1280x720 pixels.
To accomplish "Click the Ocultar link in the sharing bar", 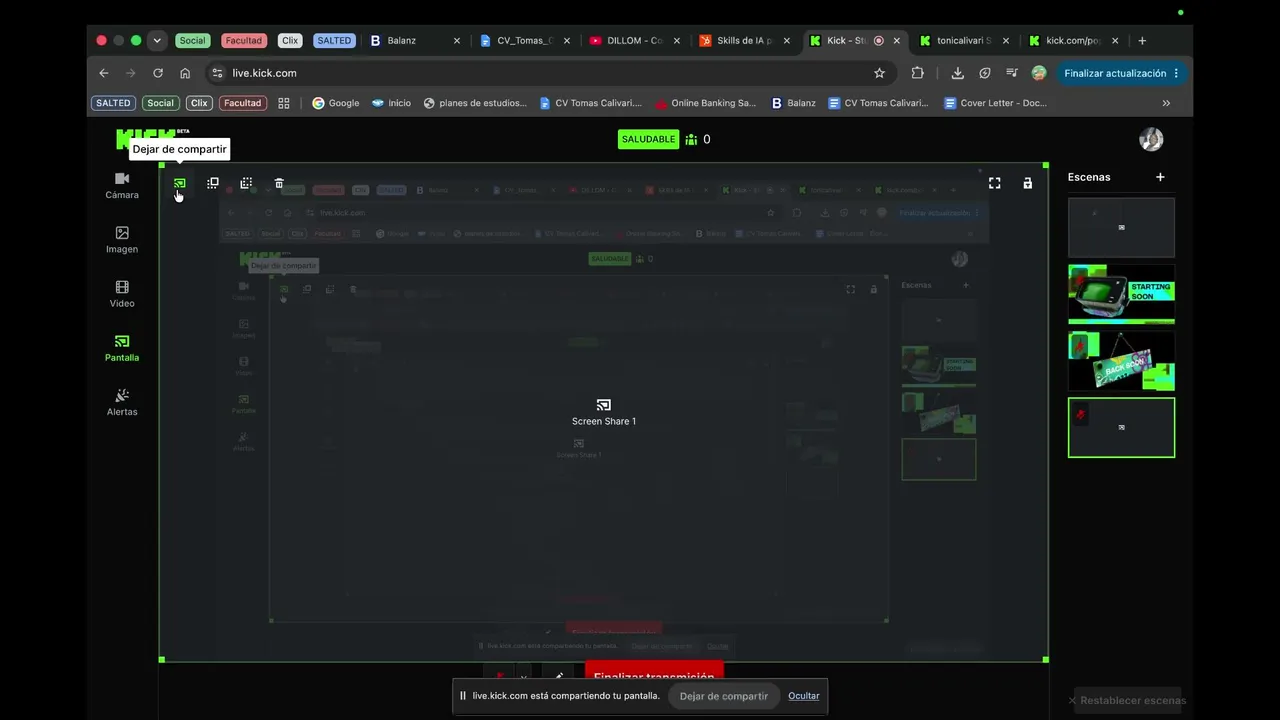I will [x=803, y=696].
